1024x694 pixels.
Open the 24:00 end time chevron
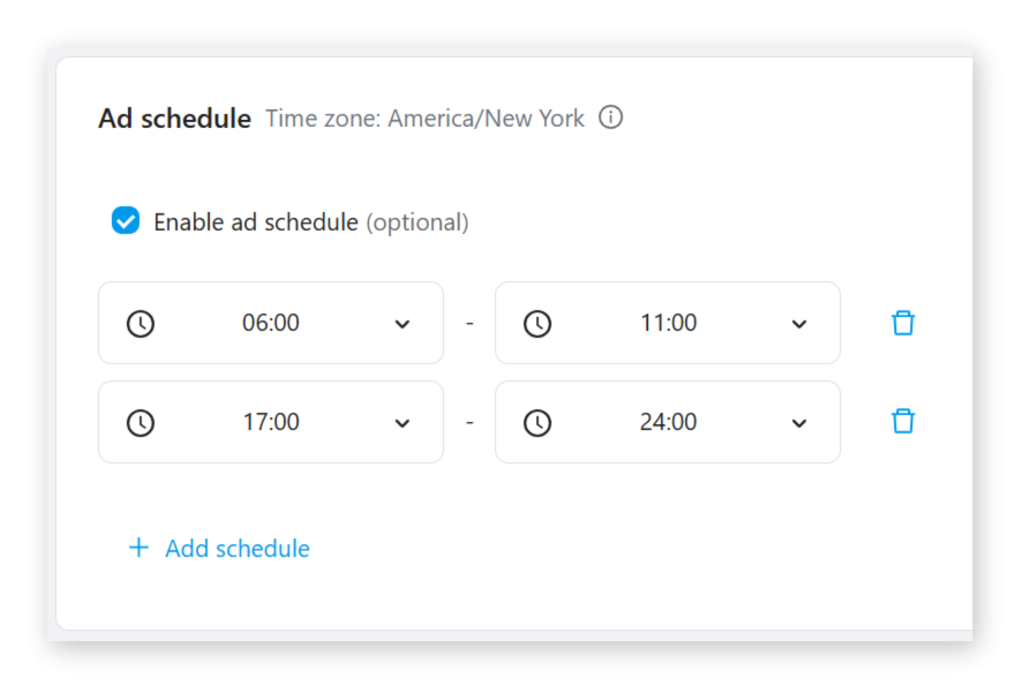coord(799,422)
